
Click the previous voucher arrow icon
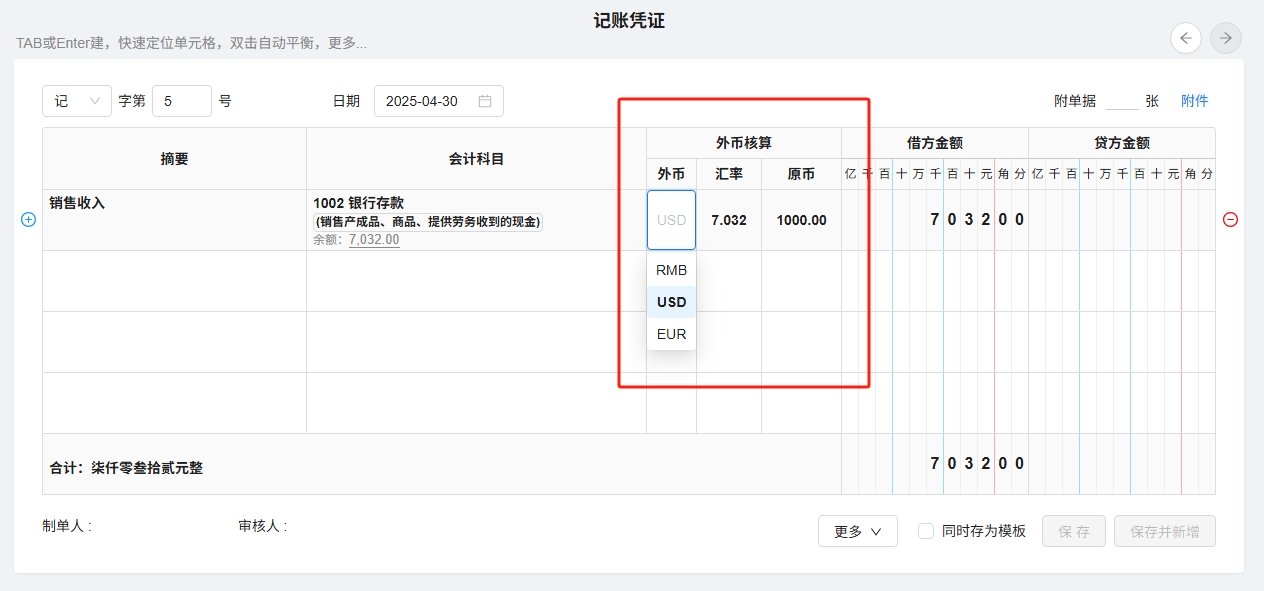click(1186, 38)
